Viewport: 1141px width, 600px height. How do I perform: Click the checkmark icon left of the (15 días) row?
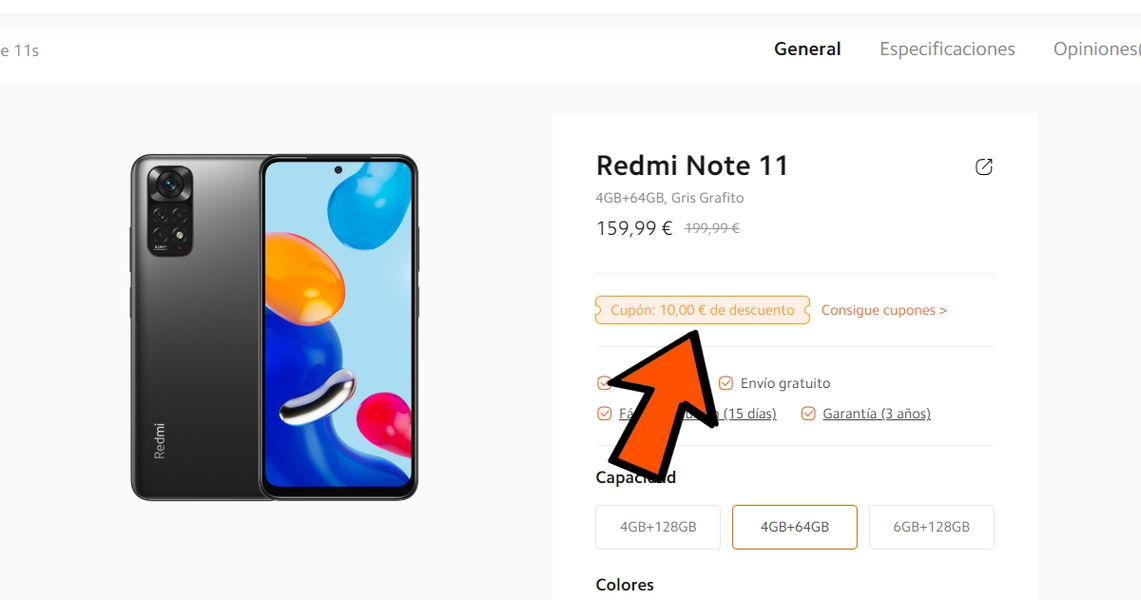coord(603,414)
